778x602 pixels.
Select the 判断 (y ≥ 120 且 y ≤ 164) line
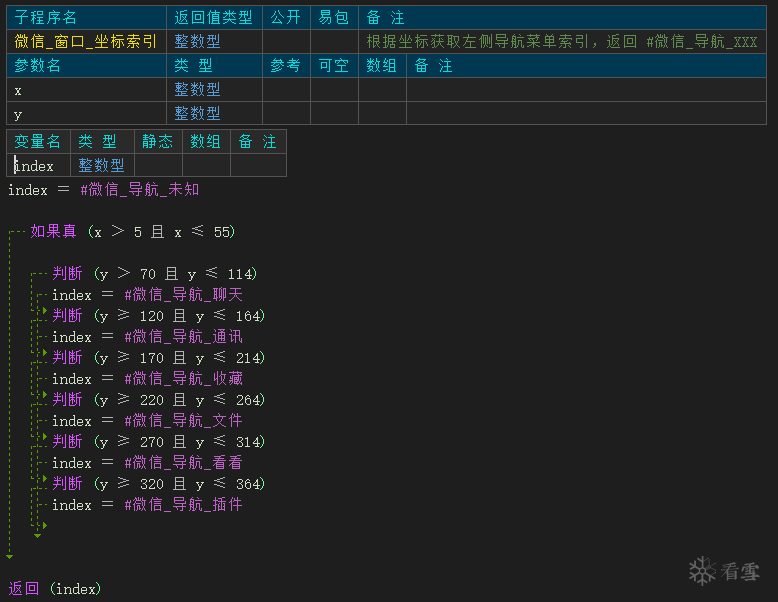pyautogui.click(x=158, y=316)
